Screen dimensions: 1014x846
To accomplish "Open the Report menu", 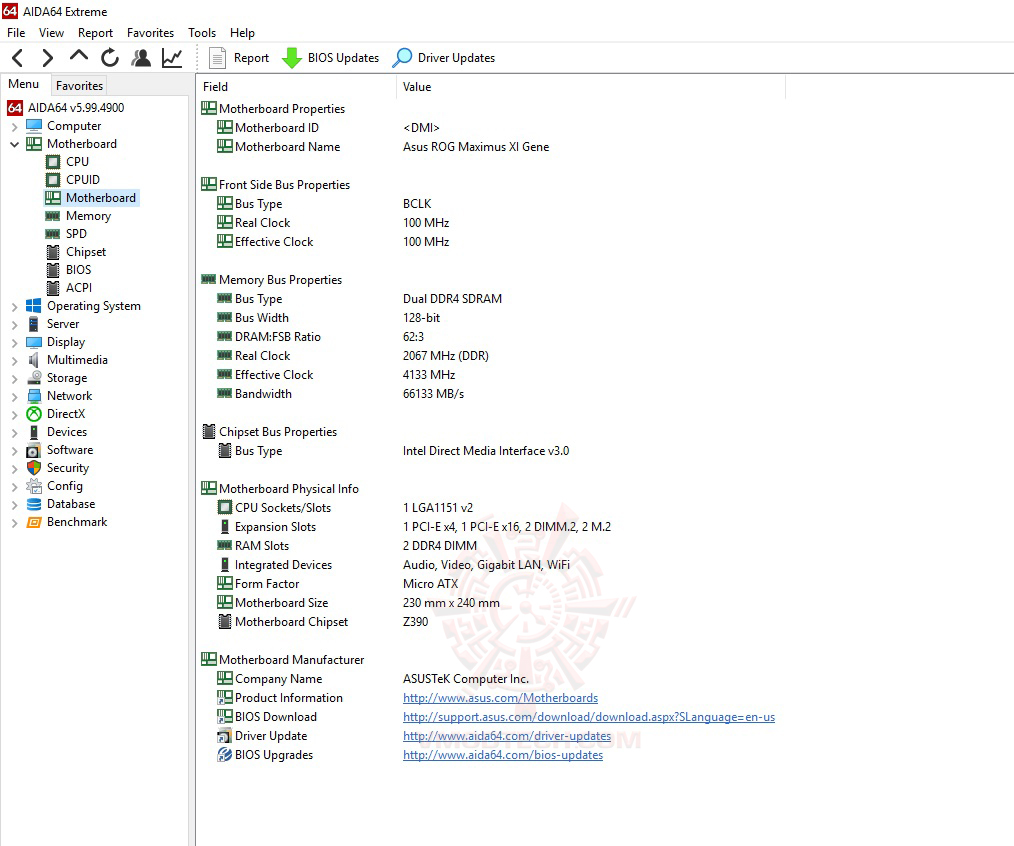I will 95,32.
